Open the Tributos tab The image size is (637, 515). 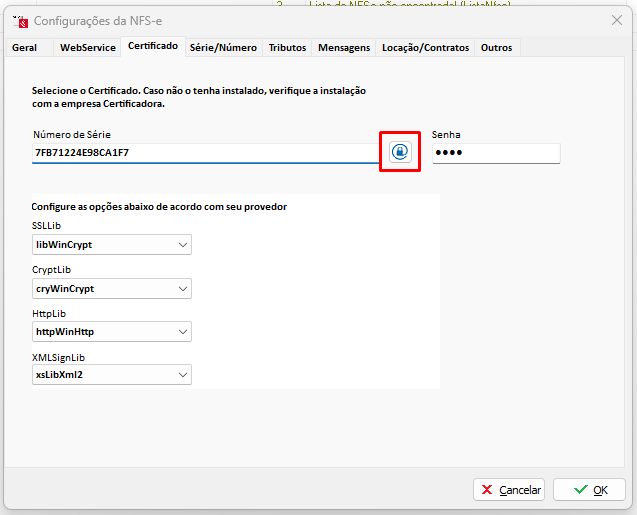pyautogui.click(x=288, y=48)
